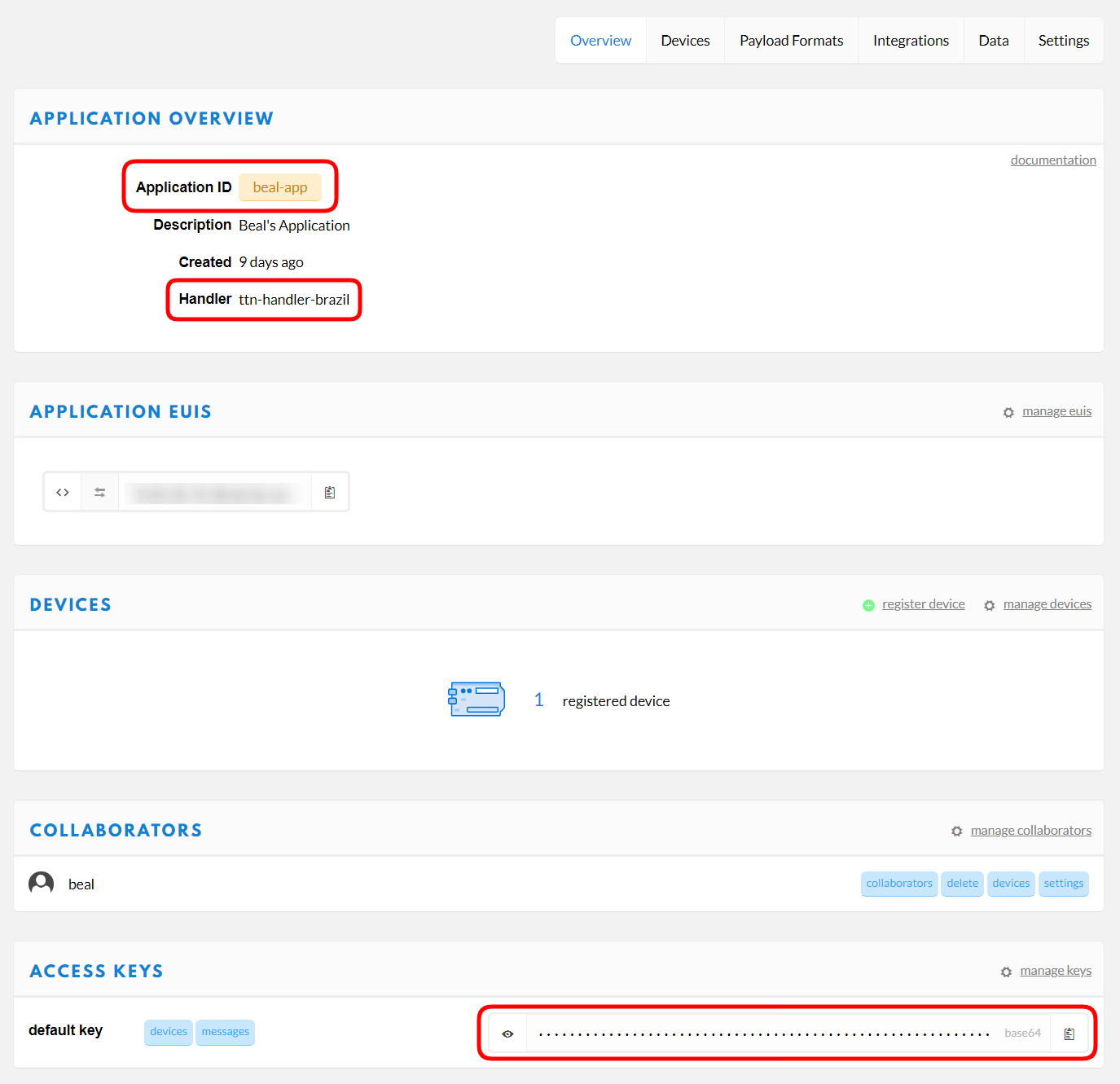Click the gear icon beside manage collaborators
The width and height of the screenshot is (1120, 1084).
tap(956, 832)
